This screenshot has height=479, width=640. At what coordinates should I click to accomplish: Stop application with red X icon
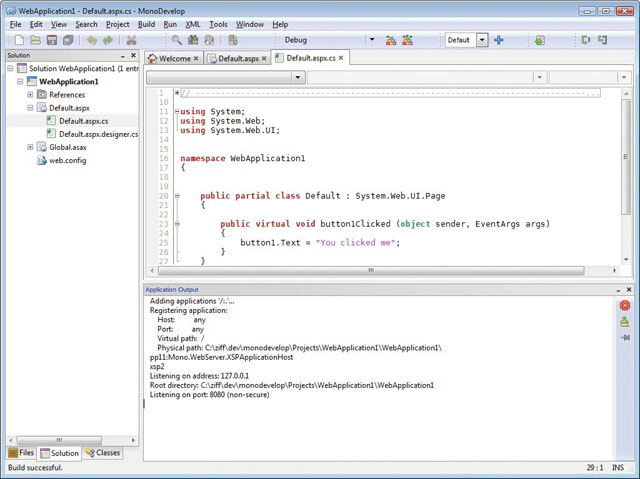pos(624,305)
